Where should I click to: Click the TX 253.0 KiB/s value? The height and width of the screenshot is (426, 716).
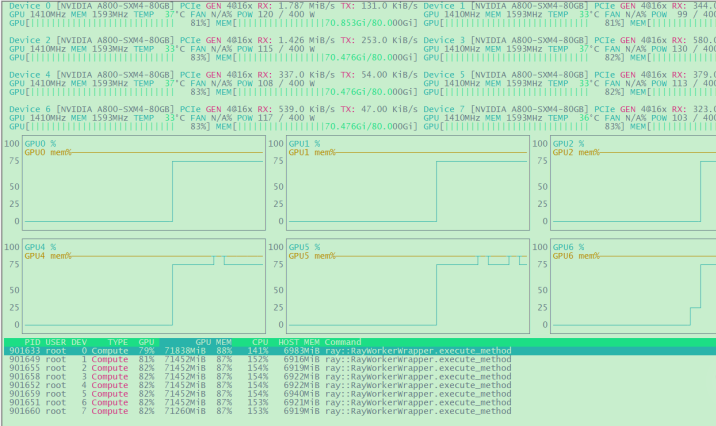(389, 40)
